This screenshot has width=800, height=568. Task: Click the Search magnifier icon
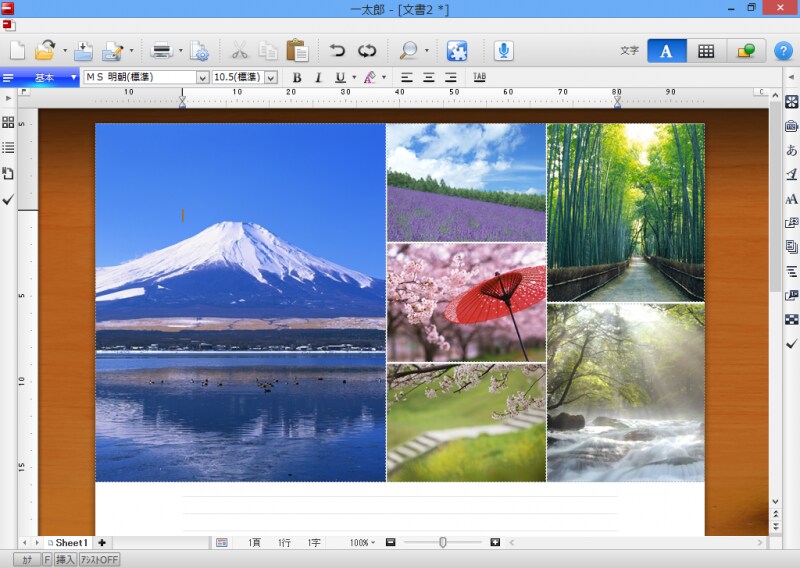click(x=408, y=51)
